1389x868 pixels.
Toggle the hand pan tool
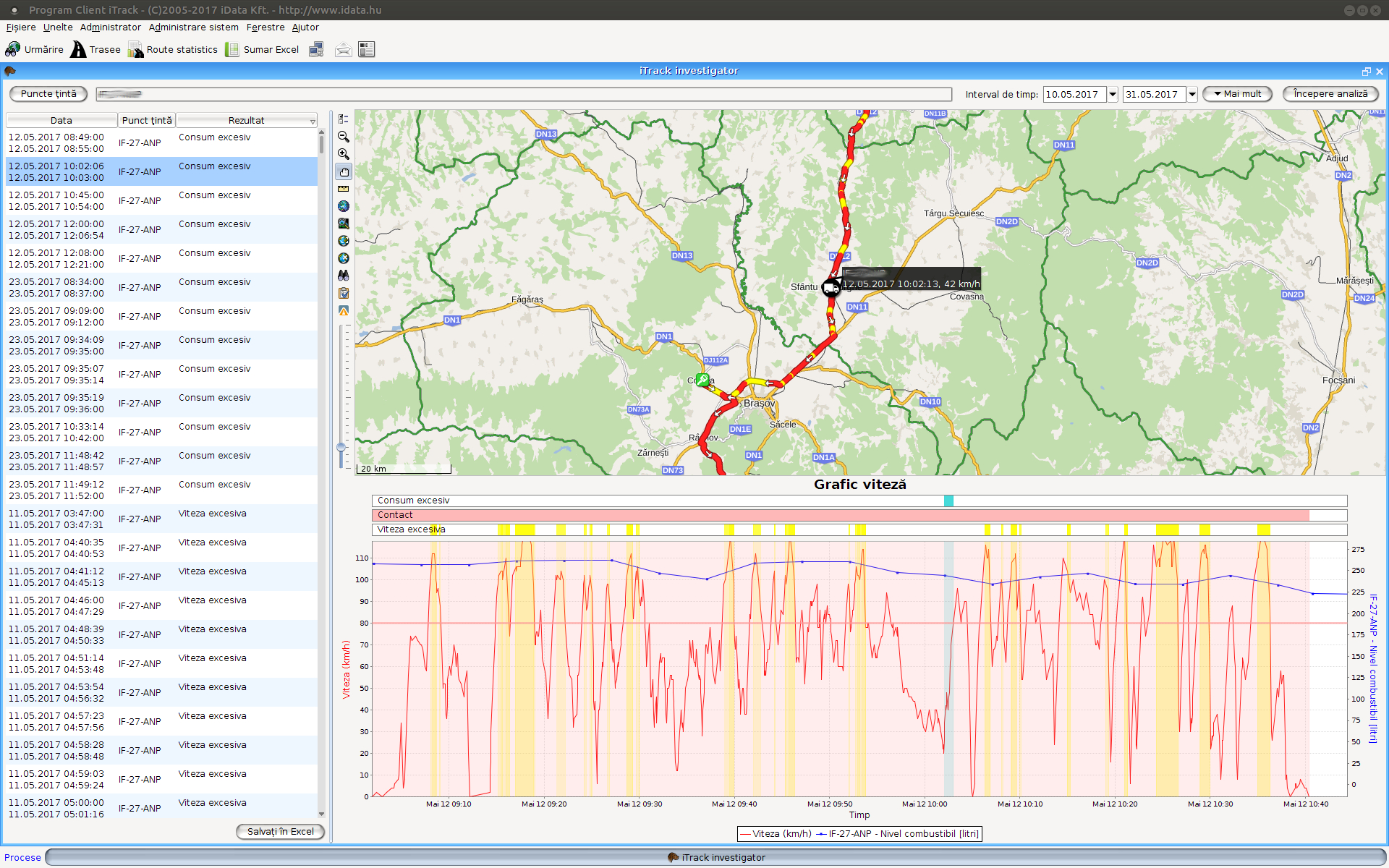click(344, 171)
